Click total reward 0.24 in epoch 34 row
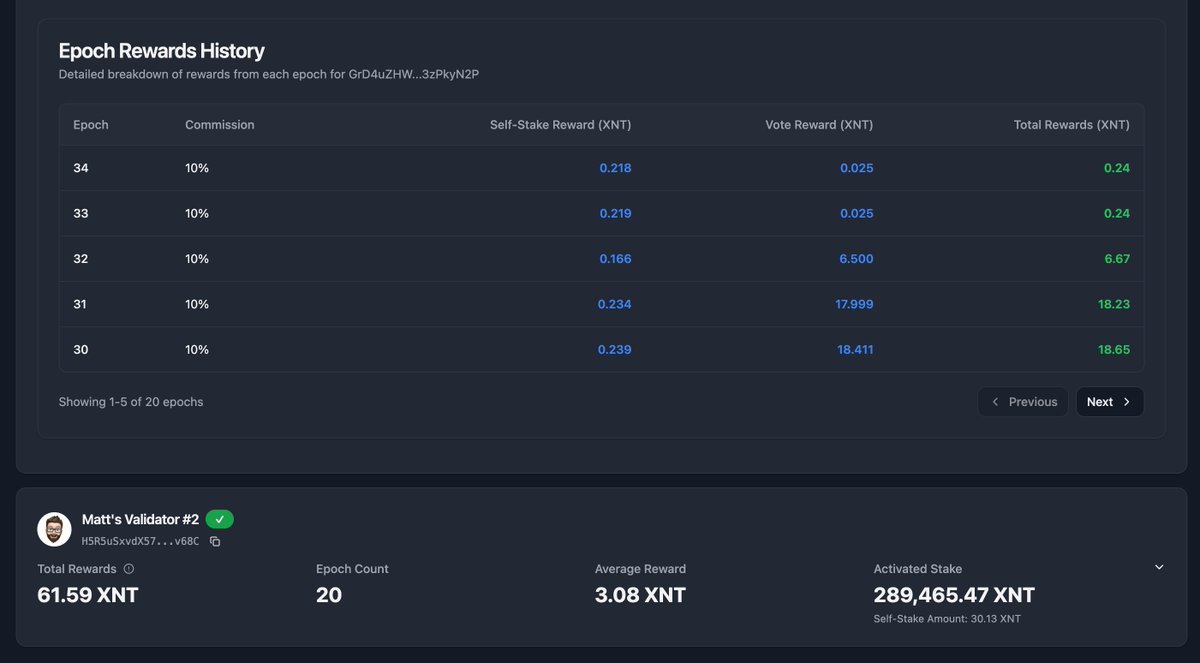The image size is (1200, 663). click(1117, 168)
